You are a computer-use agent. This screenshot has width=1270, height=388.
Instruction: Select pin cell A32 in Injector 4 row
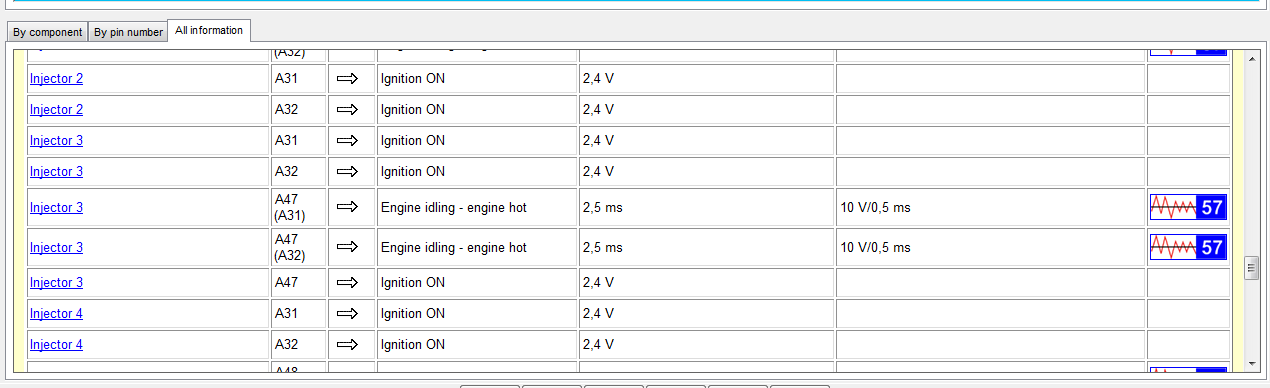pos(299,344)
